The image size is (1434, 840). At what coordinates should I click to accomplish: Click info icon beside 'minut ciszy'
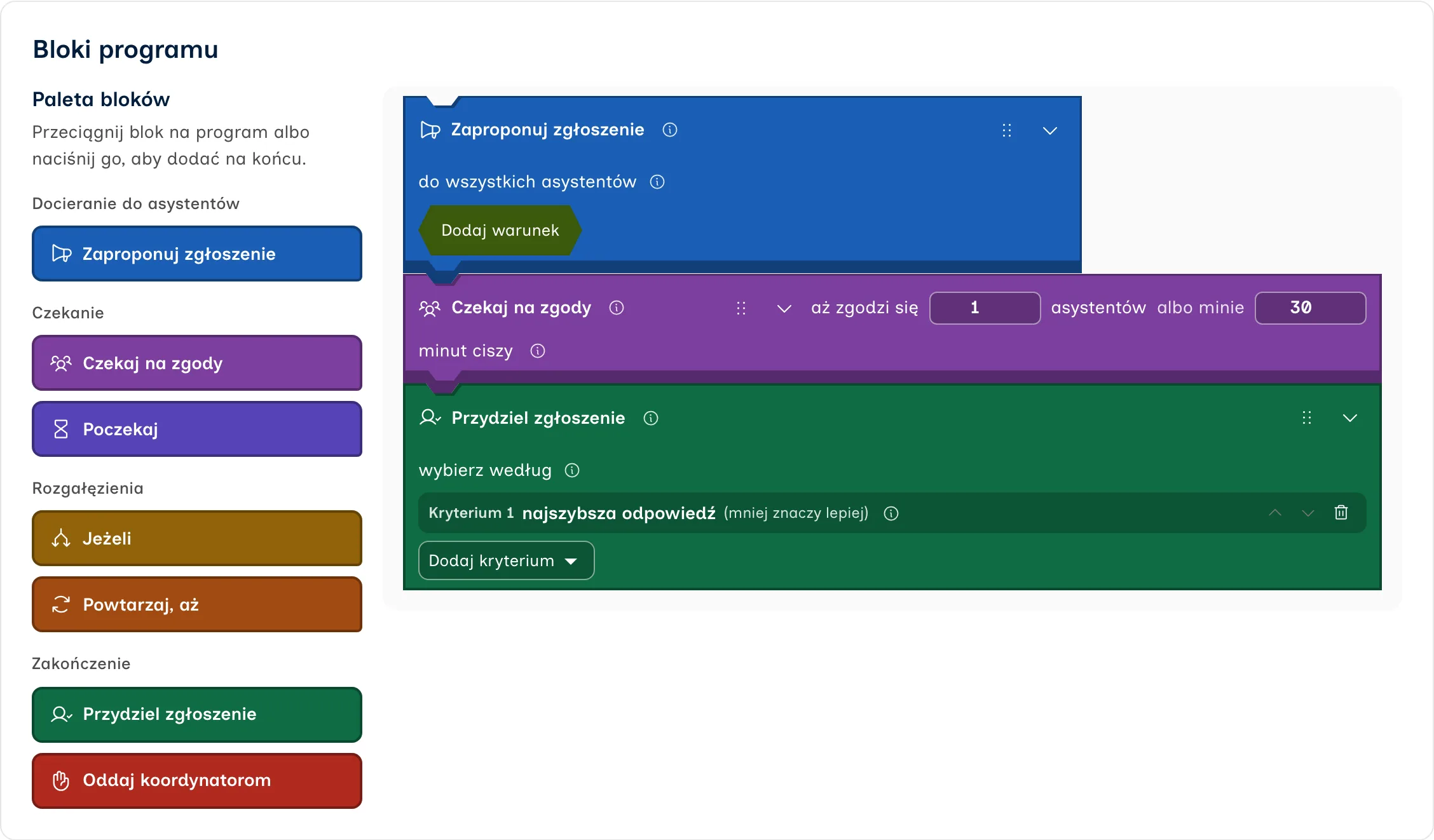[x=538, y=351]
